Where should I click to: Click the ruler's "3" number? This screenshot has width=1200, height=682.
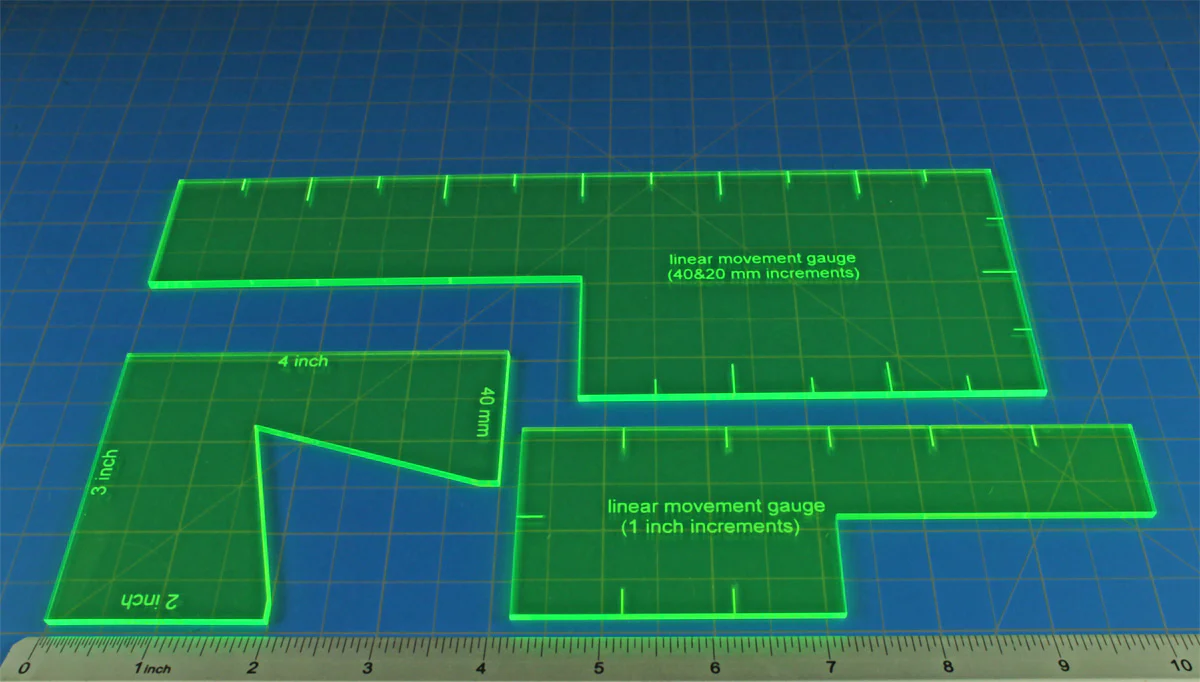[x=368, y=666]
